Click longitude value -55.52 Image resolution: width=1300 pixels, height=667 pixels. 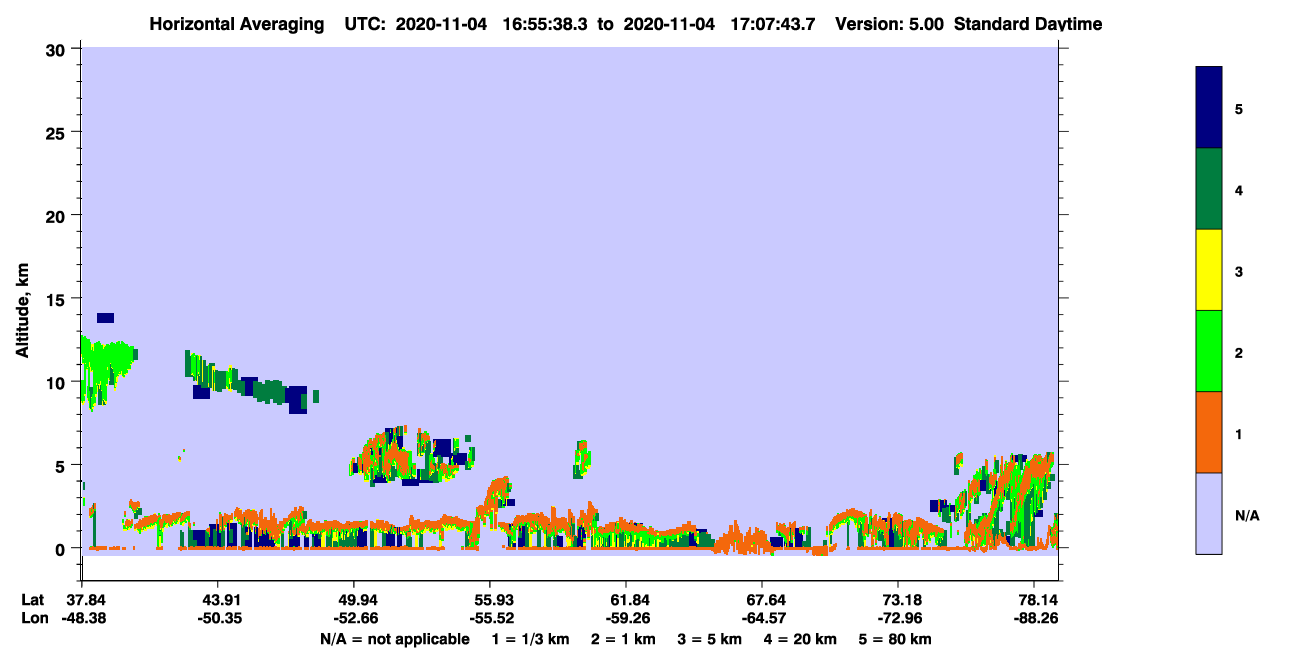(490, 619)
